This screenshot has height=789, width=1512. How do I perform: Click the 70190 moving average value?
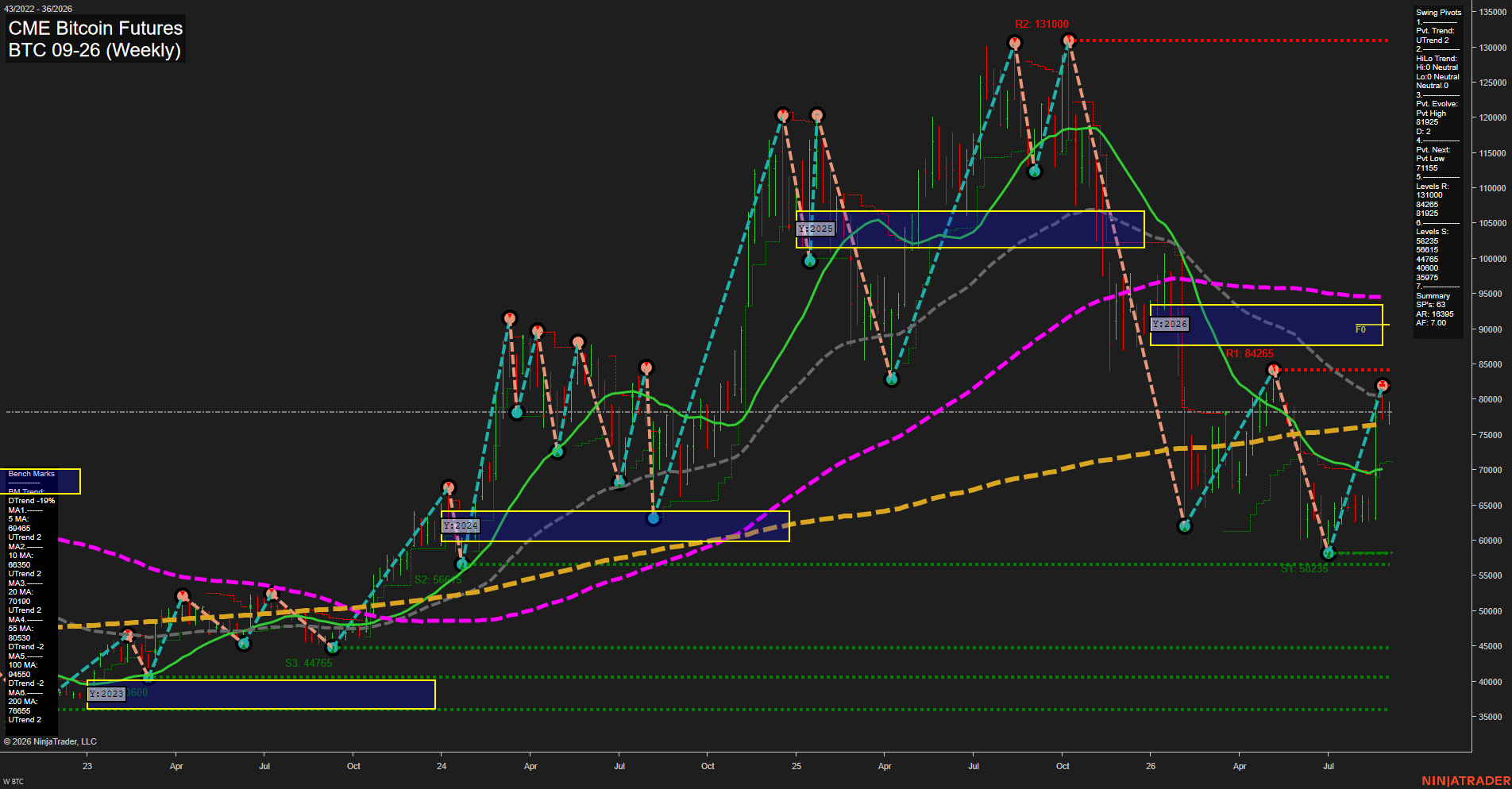click(19, 602)
